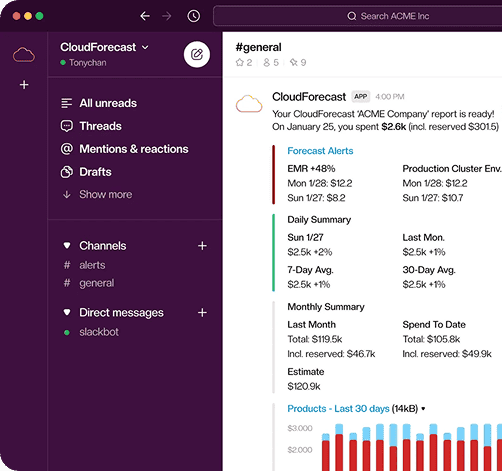Expand Show more sidebar items
Image resolution: width=502 pixels, height=471 pixels.
pos(105,194)
